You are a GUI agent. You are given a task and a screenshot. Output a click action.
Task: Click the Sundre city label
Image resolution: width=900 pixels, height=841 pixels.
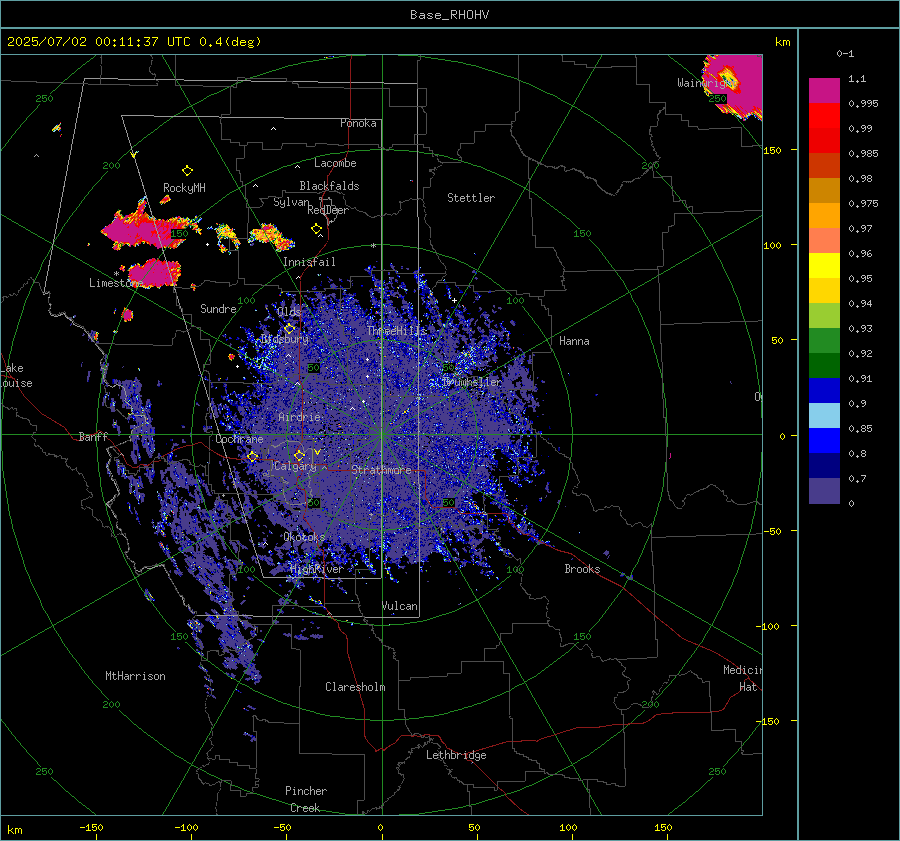[x=218, y=309]
